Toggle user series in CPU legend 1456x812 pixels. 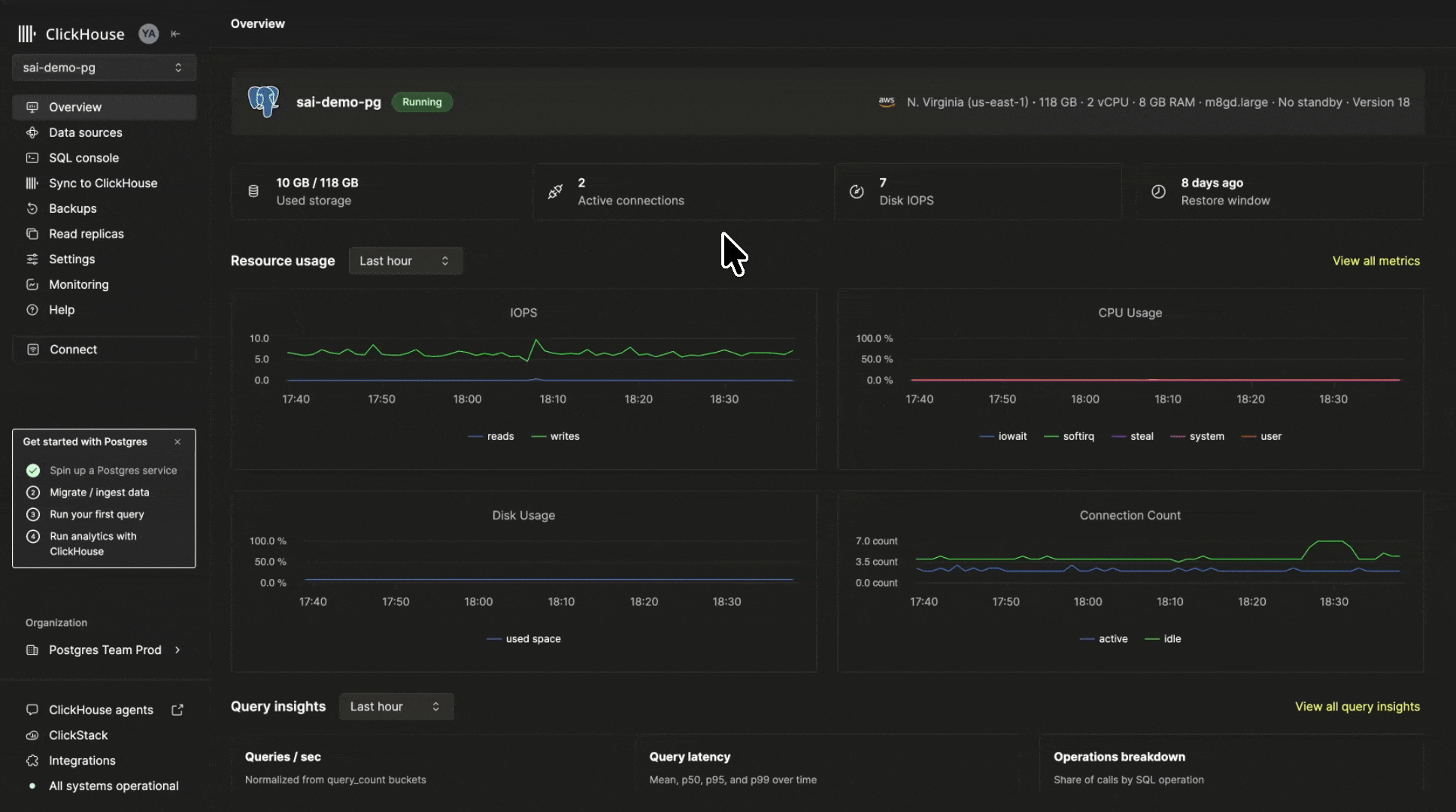tap(1261, 436)
